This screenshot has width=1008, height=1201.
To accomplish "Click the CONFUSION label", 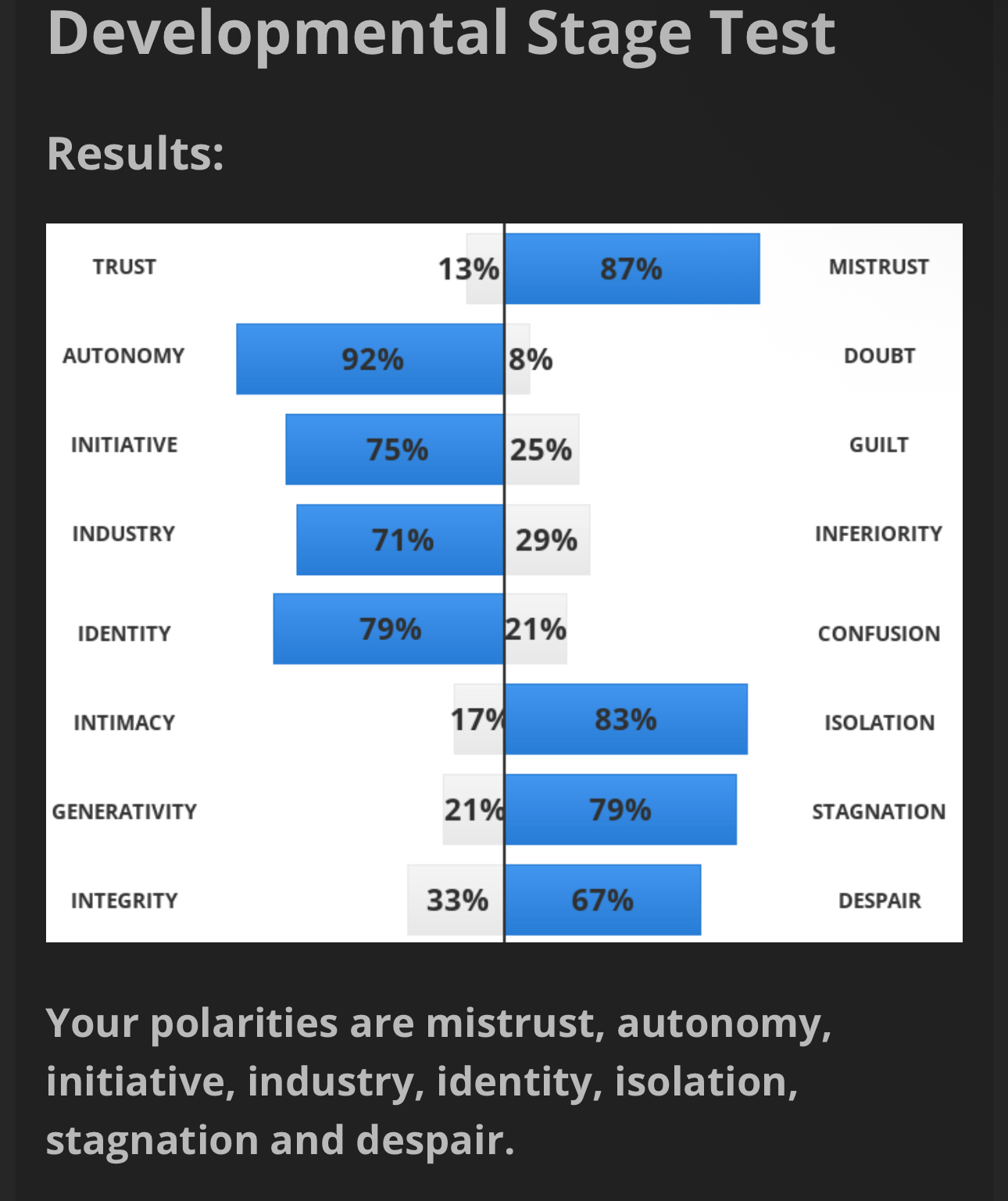I will (x=879, y=633).
